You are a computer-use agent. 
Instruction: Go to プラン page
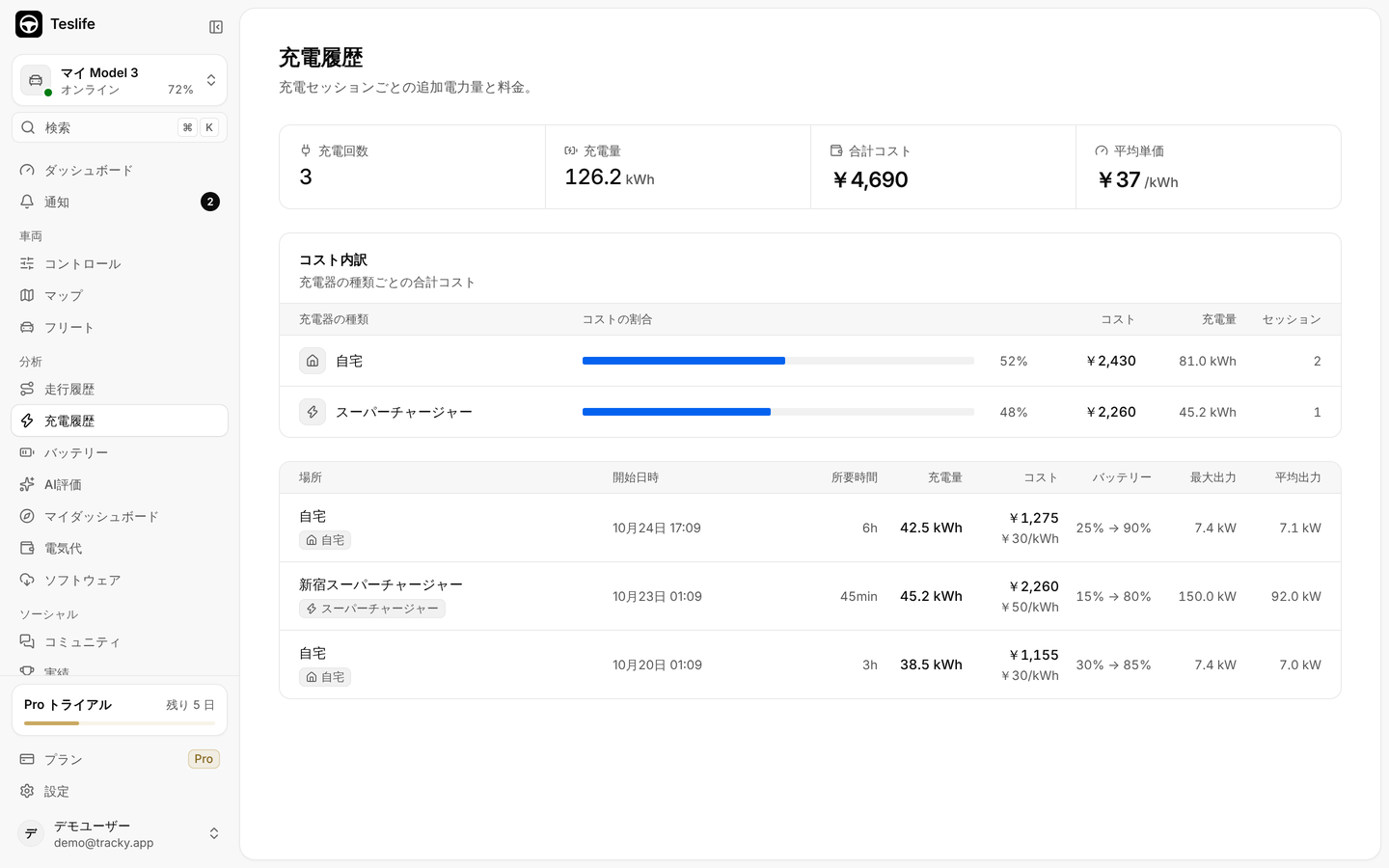point(120,759)
